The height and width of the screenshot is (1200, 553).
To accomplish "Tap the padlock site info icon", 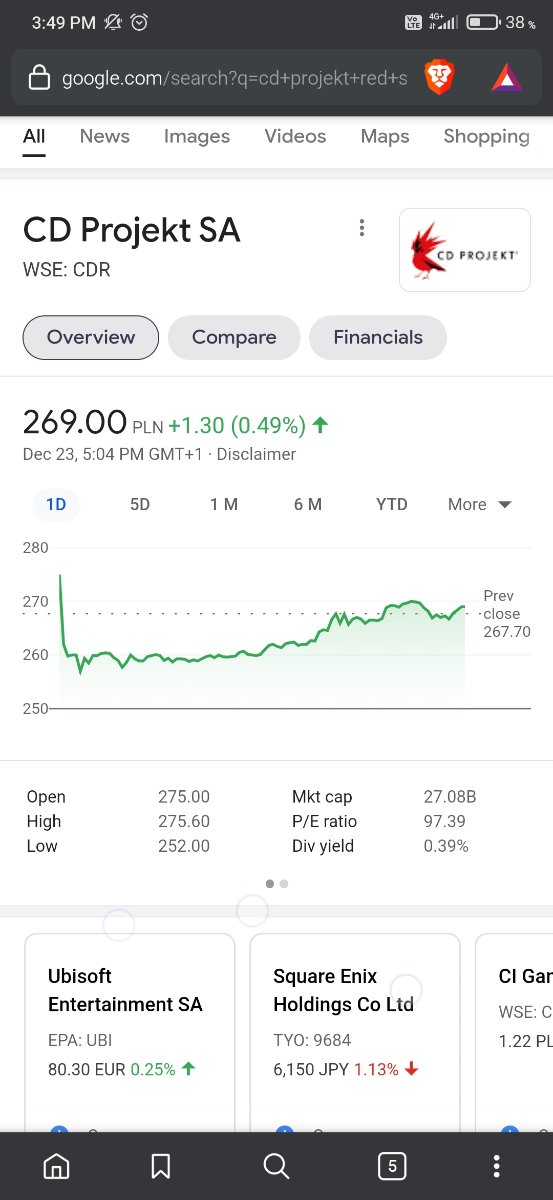I will [38, 77].
